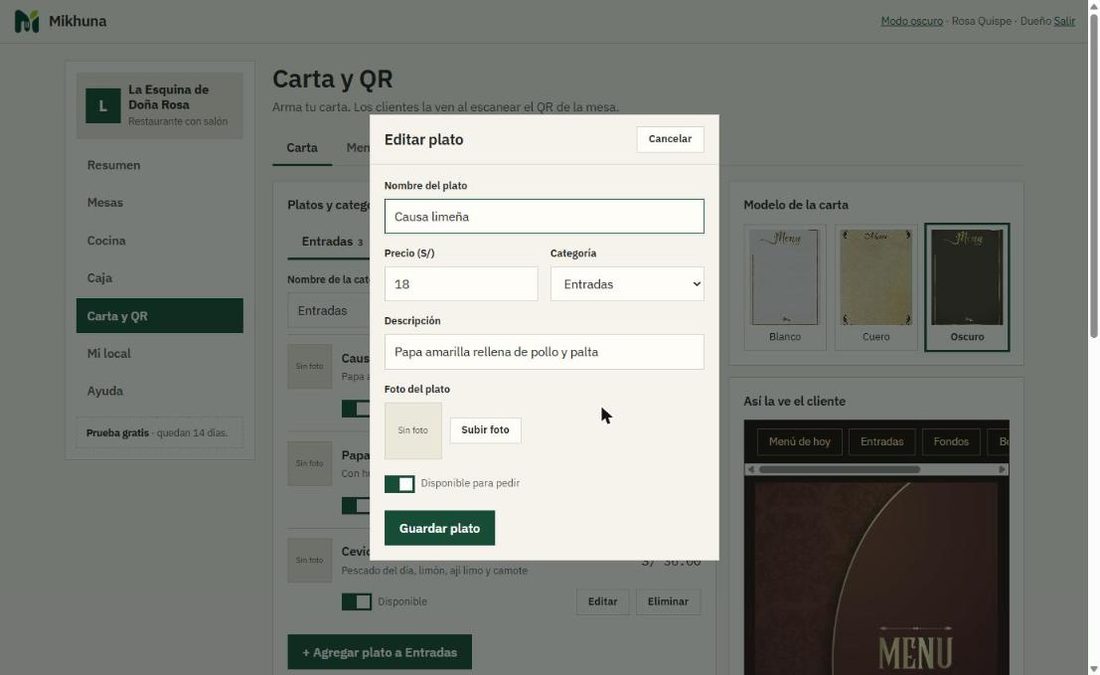The image size is (1100, 675).
Task: Click the Descripción input field
Action: [x=544, y=352]
